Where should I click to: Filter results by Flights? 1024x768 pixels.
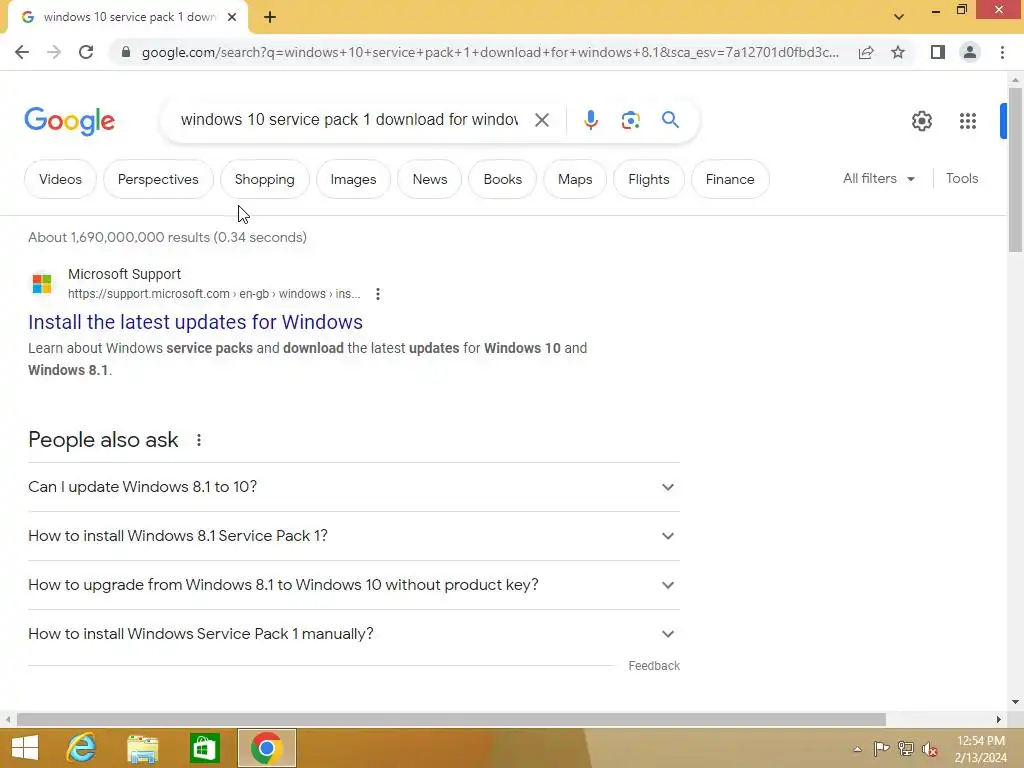point(648,179)
